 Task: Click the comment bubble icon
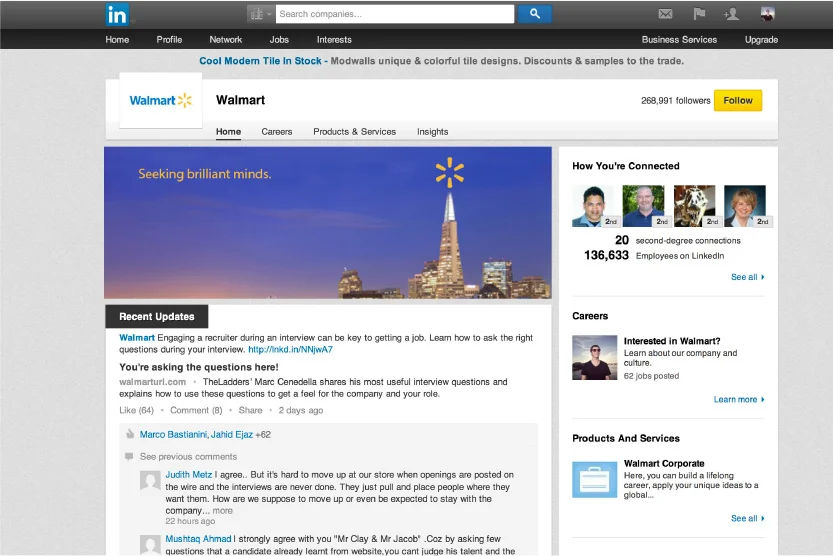click(x=129, y=457)
